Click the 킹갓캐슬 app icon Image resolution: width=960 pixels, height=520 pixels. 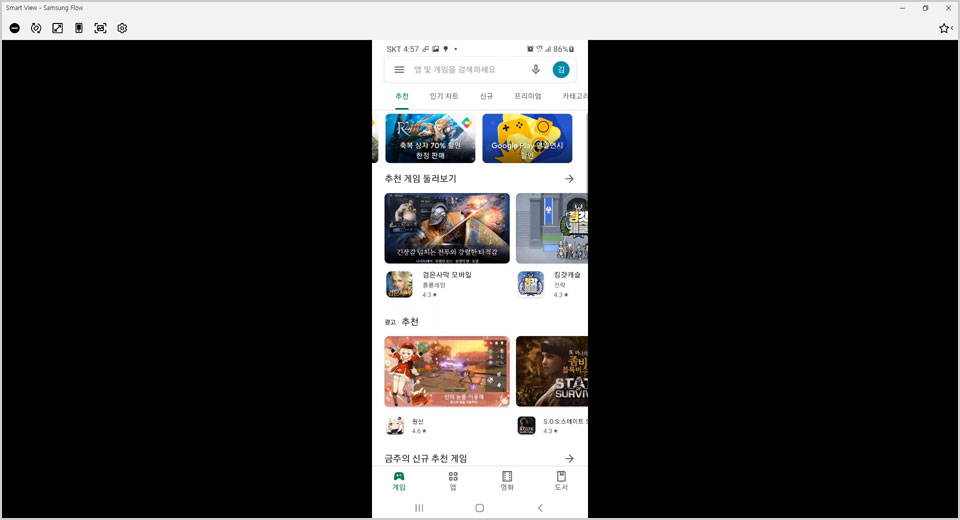[531, 285]
